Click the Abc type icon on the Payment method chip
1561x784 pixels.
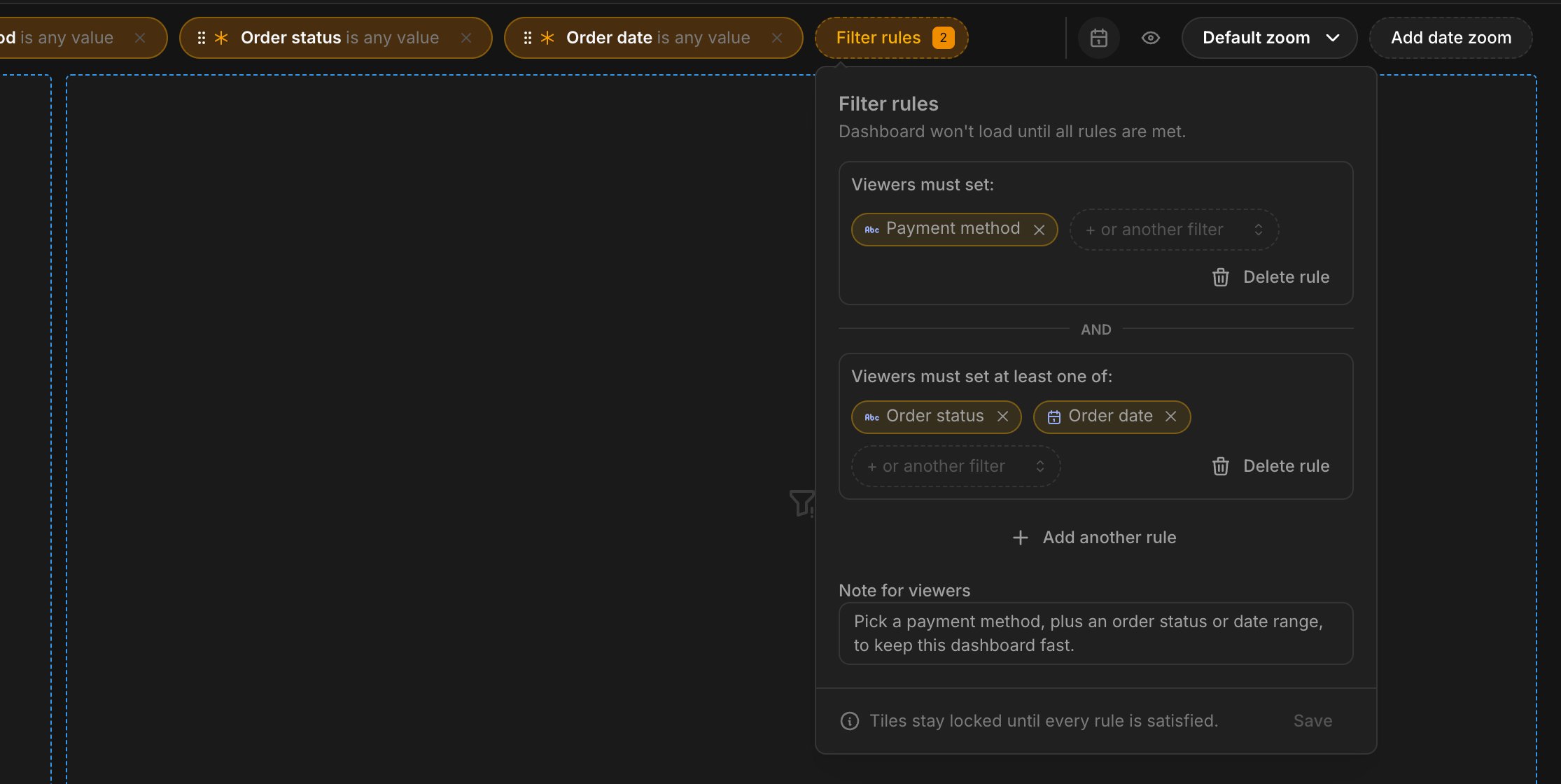click(871, 230)
